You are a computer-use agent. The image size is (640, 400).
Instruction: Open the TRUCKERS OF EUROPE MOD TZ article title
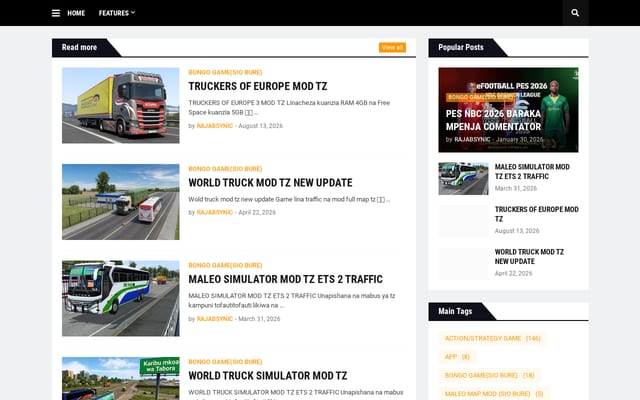pyautogui.click(x=258, y=86)
